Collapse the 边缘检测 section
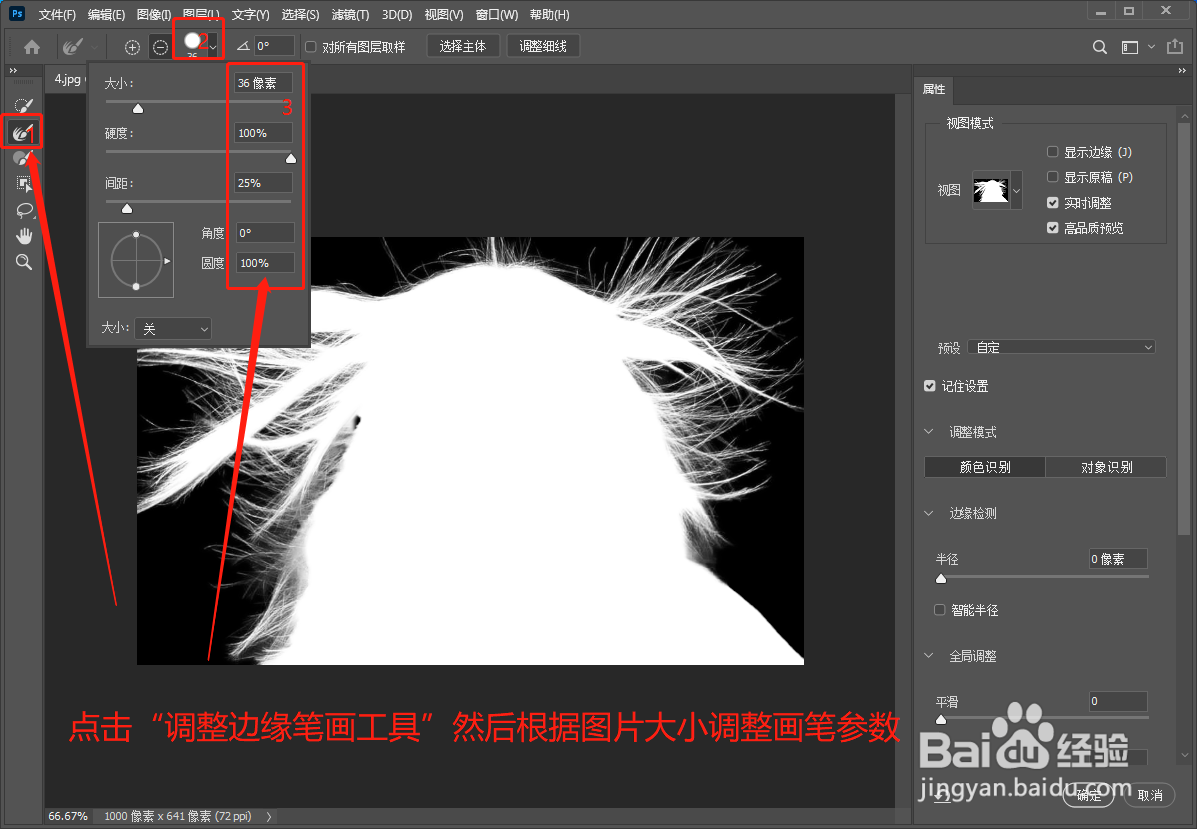 point(929,513)
